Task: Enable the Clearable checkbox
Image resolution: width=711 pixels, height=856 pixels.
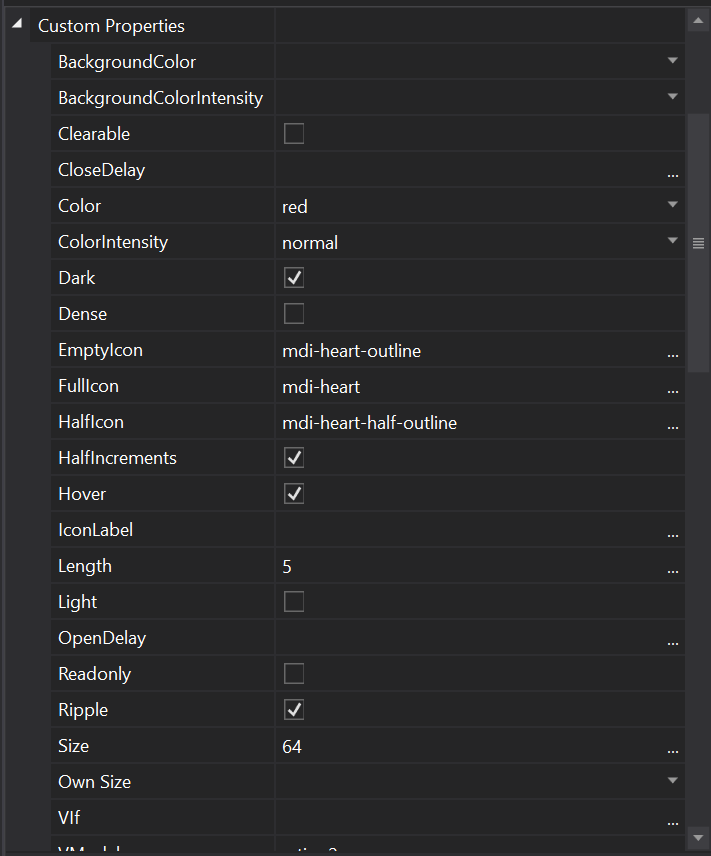Action: (x=294, y=134)
